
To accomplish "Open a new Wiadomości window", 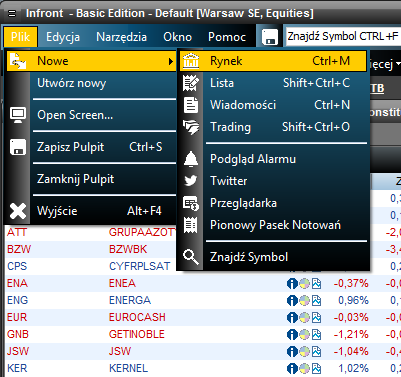I will 273,105.
